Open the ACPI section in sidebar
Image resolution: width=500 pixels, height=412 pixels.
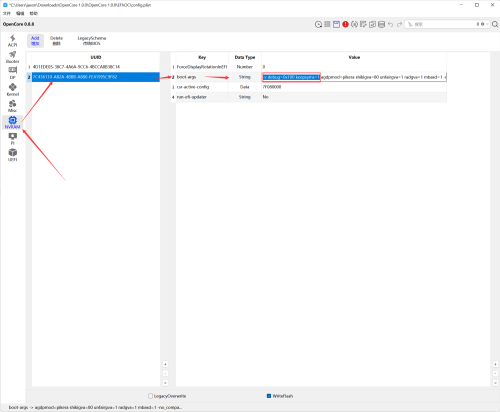(x=13, y=41)
